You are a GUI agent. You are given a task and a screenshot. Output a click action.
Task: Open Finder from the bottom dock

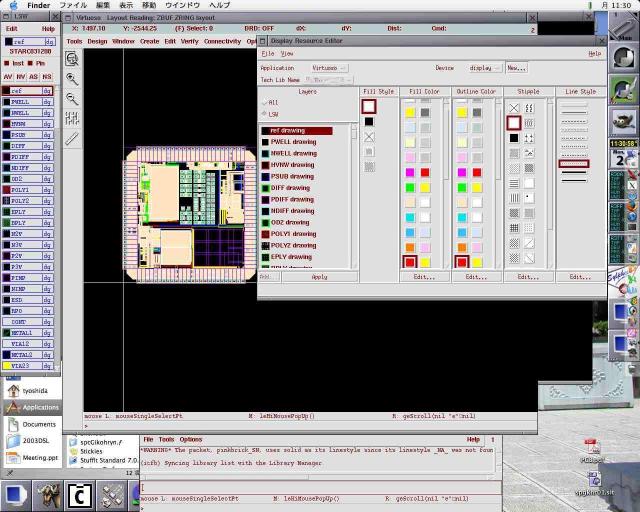point(16,495)
